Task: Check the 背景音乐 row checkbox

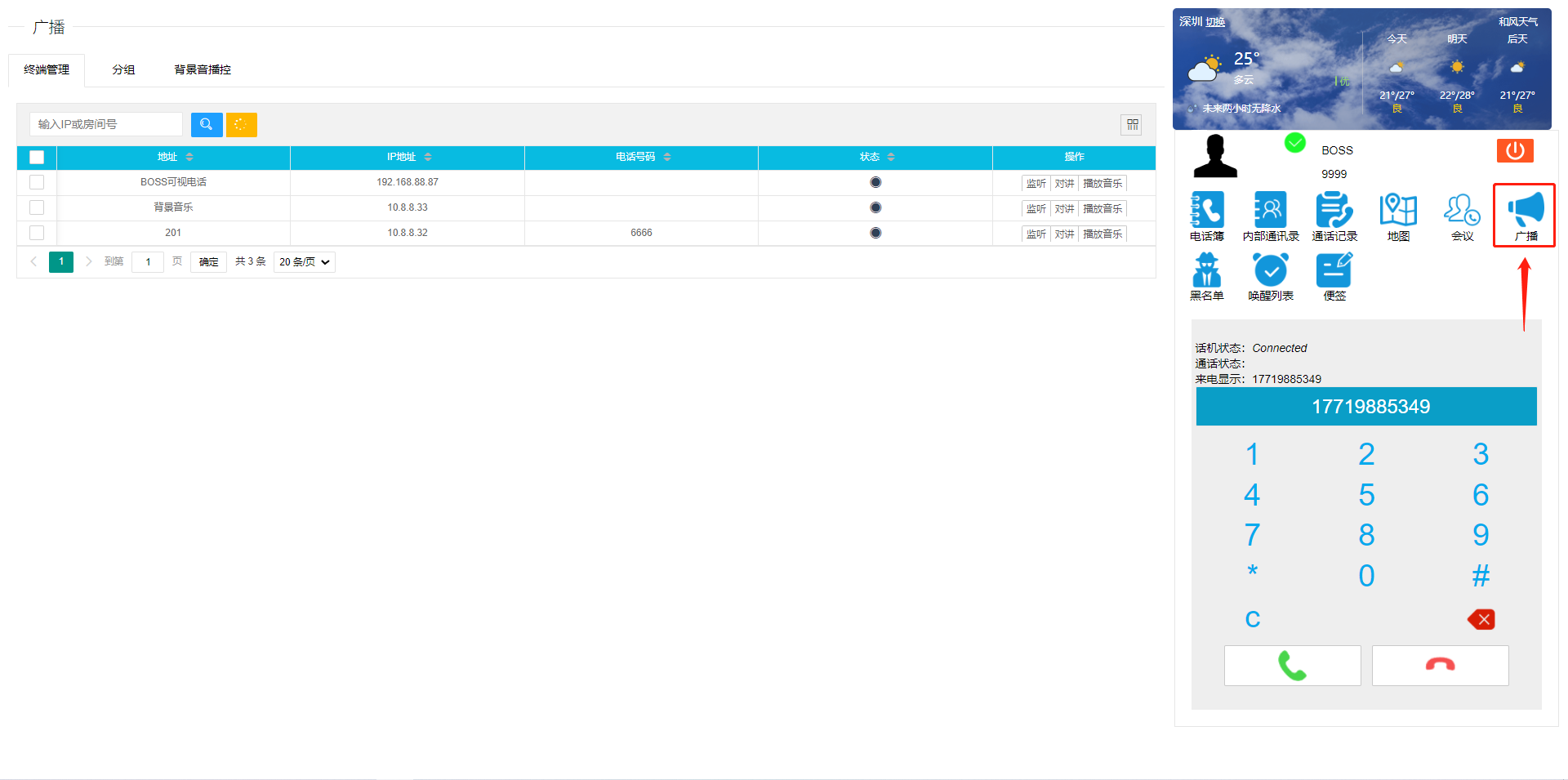Action: click(37, 207)
